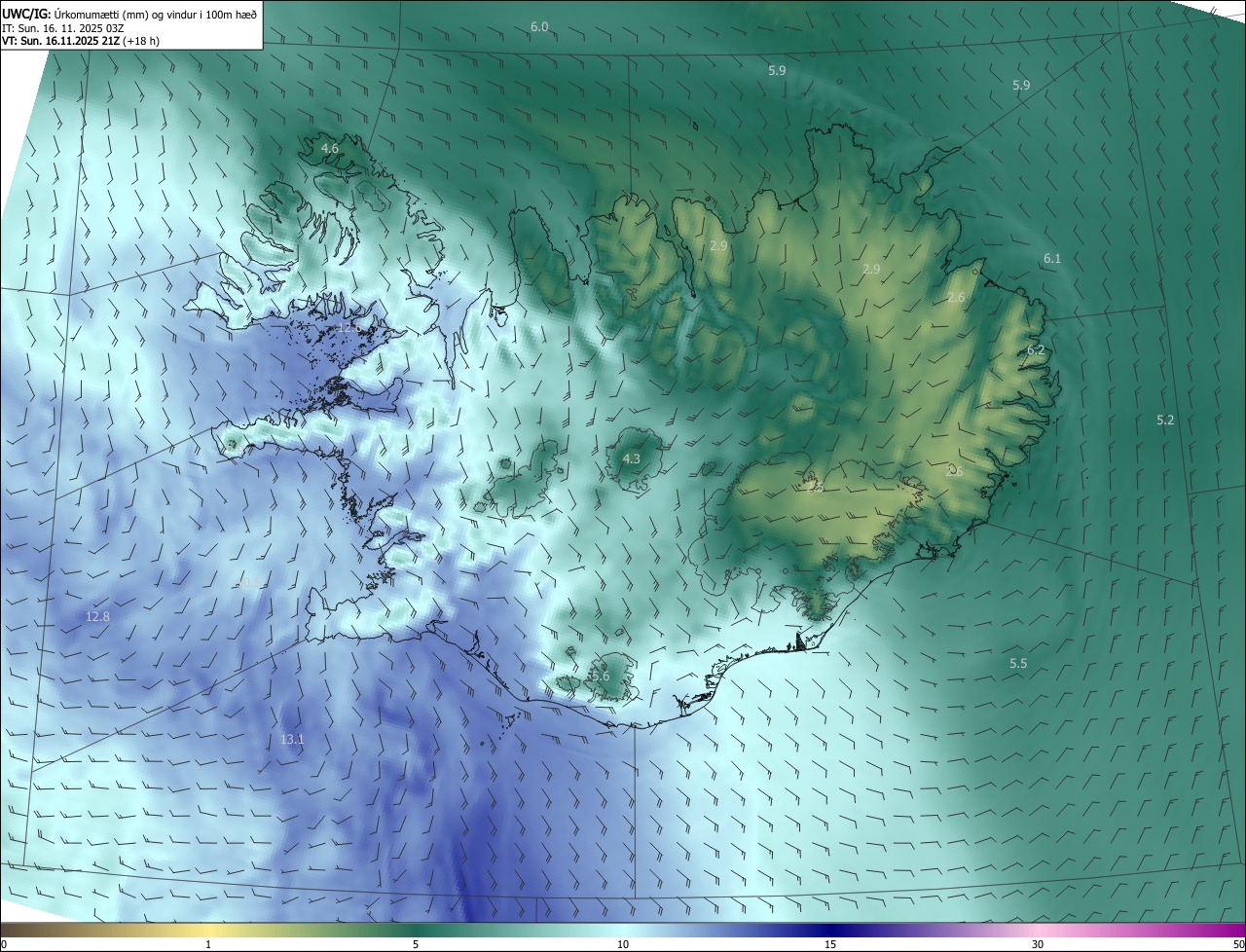
Task: Click the 13.1 value on the map
Action: (292, 739)
